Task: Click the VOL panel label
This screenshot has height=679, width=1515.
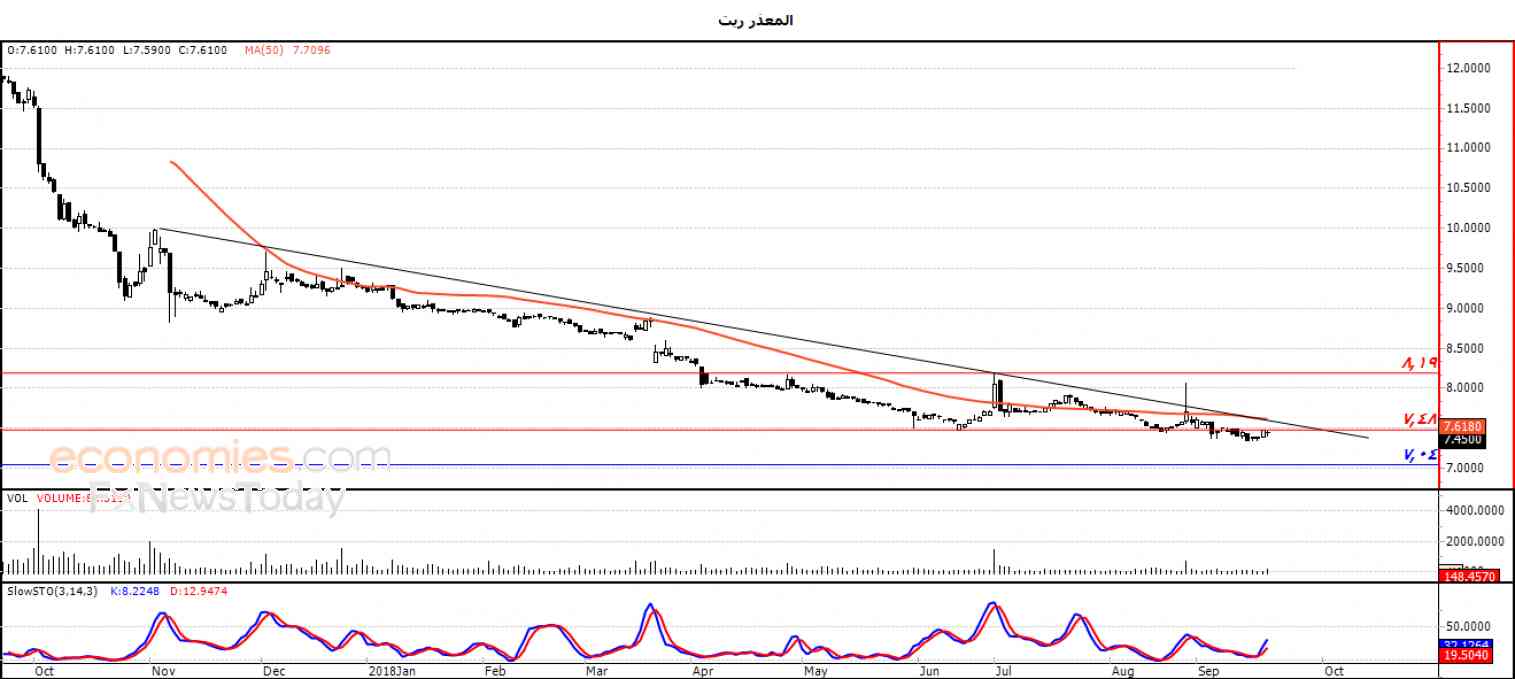Action: click(17, 497)
